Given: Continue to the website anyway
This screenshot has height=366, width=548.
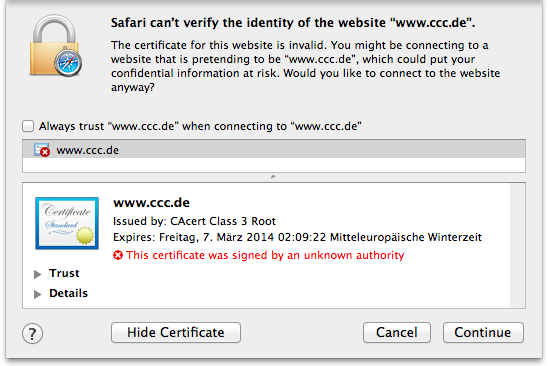Looking at the screenshot, I should pyautogui.click(x=483, y=332).
